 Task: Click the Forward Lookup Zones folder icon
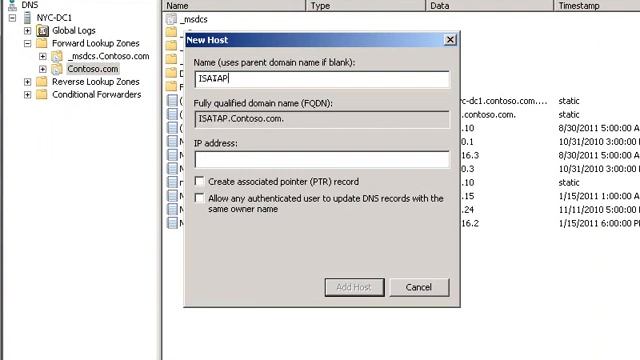[x=42, y=43]
